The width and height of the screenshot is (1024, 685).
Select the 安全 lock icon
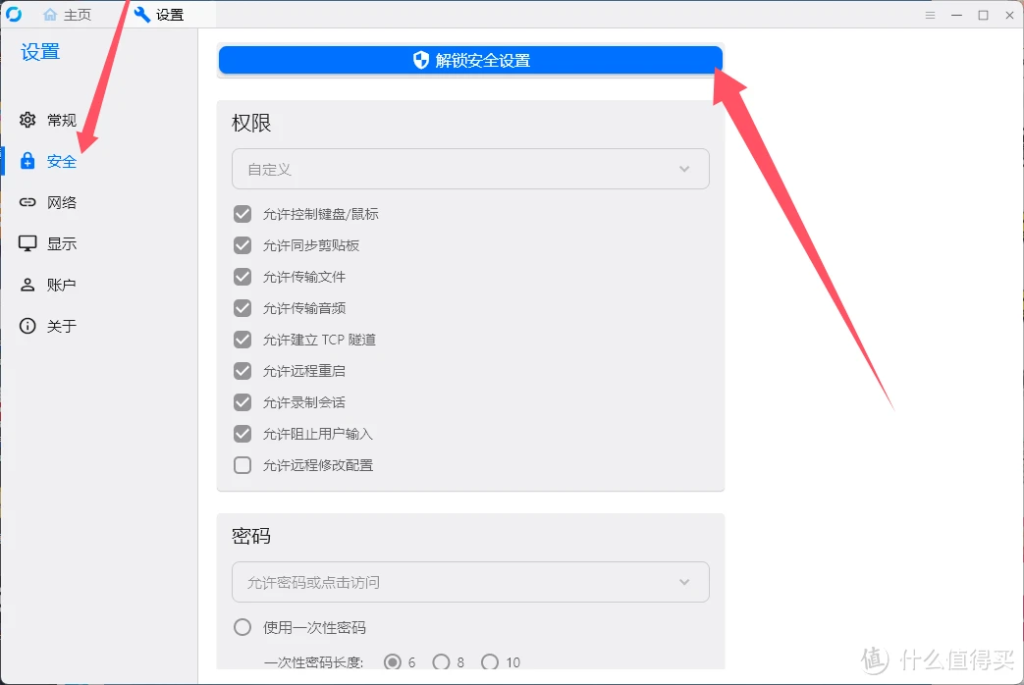tap(27, 161)
